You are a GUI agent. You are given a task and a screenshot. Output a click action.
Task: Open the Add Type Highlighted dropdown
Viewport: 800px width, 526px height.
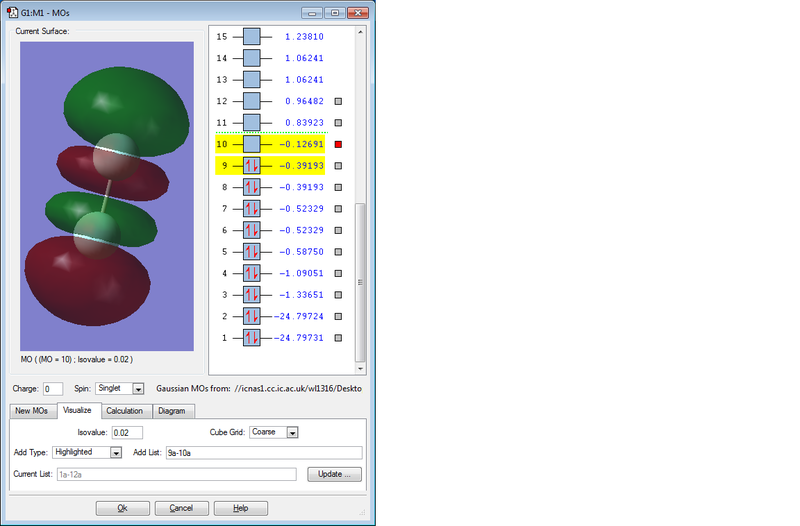[116, 453]
